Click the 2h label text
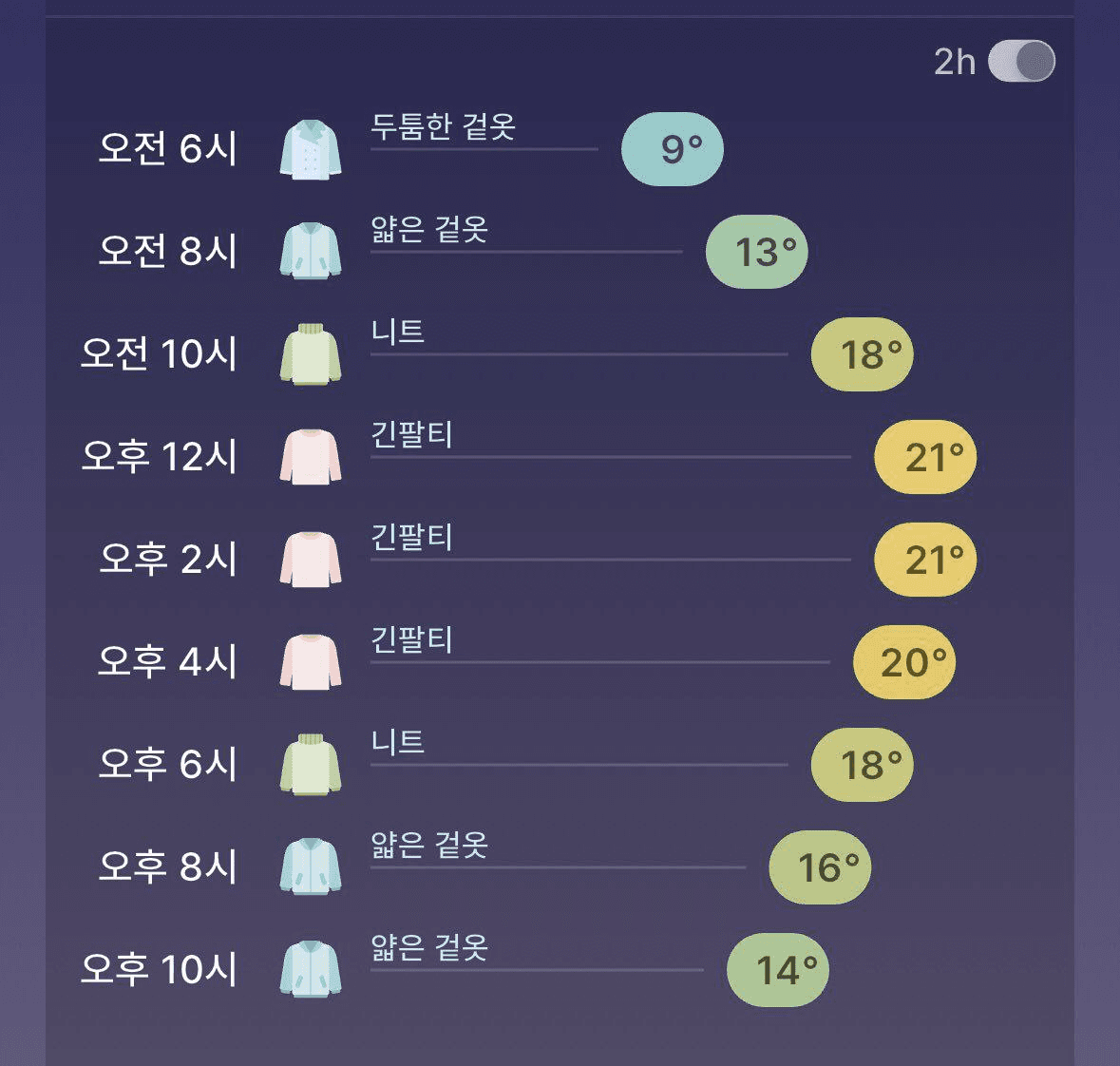The image size is (1120, 1066). pyautogui.click(x=955, y=62)
